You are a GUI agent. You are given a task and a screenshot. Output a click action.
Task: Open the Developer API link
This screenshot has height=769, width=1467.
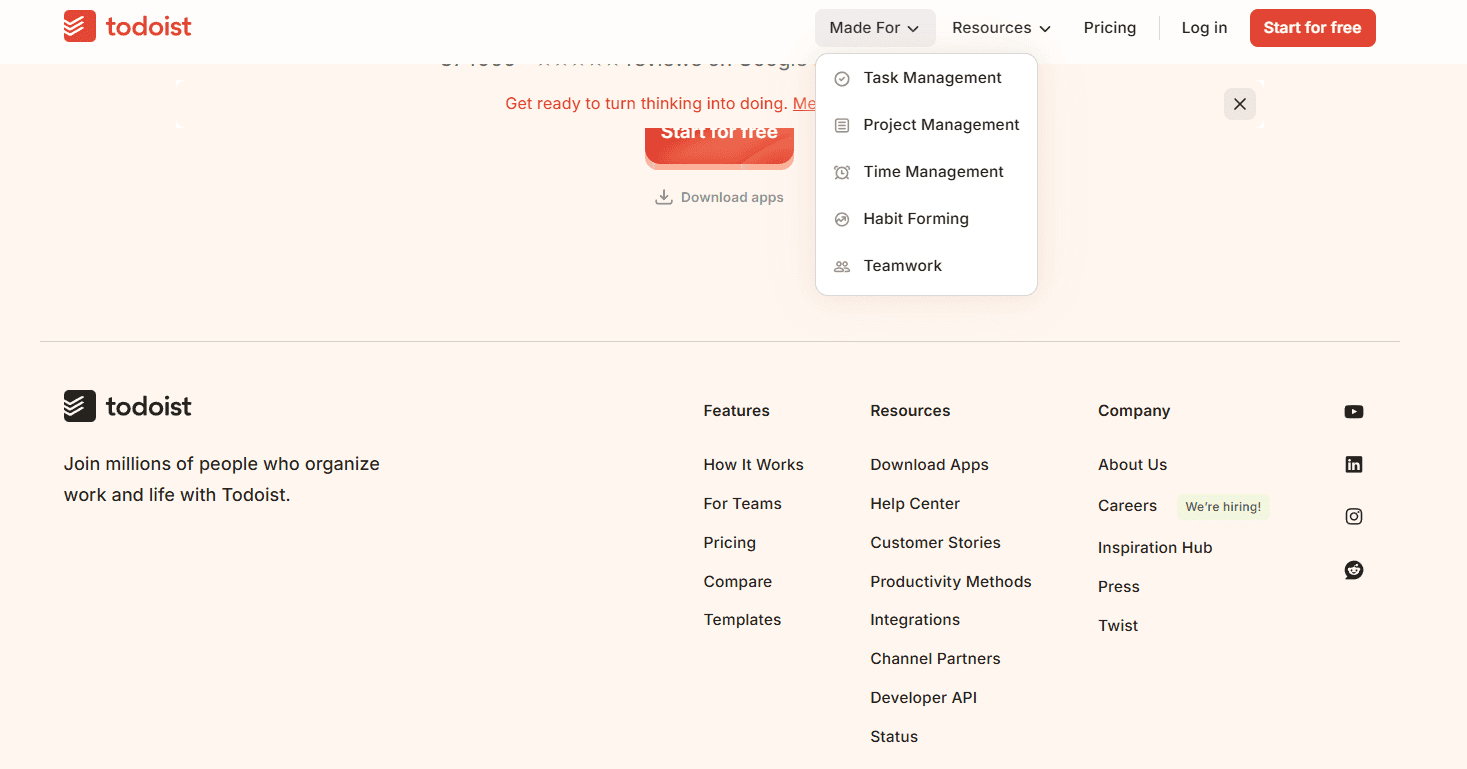click(x=923, y=698)
